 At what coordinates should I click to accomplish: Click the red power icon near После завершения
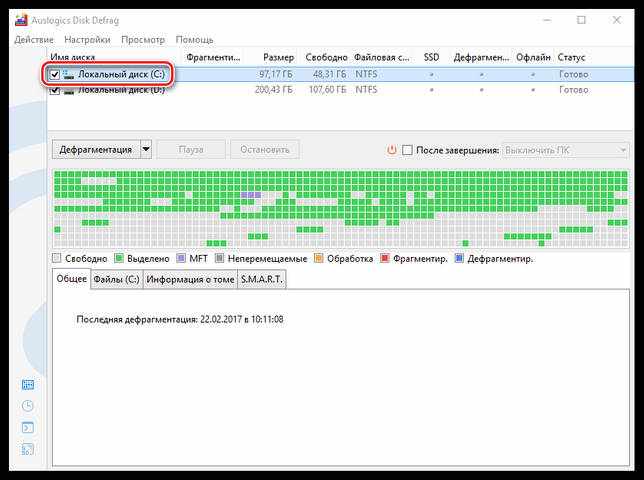click(392, 150)
